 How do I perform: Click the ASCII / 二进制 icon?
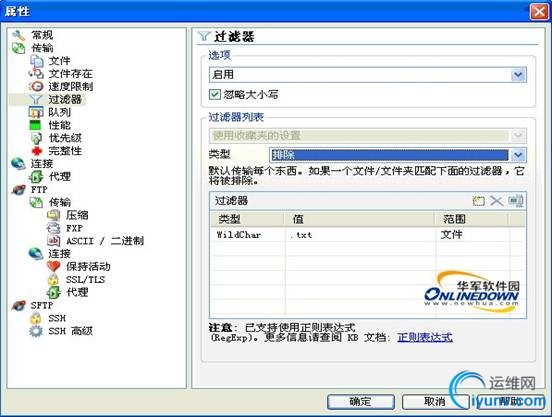coord(54,241)
